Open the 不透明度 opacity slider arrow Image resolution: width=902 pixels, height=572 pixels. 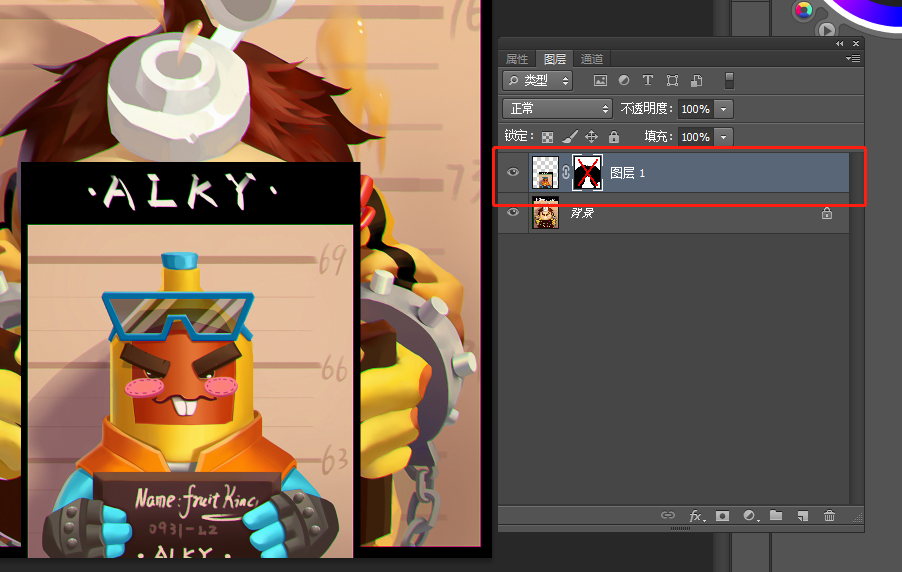(724, 109)
